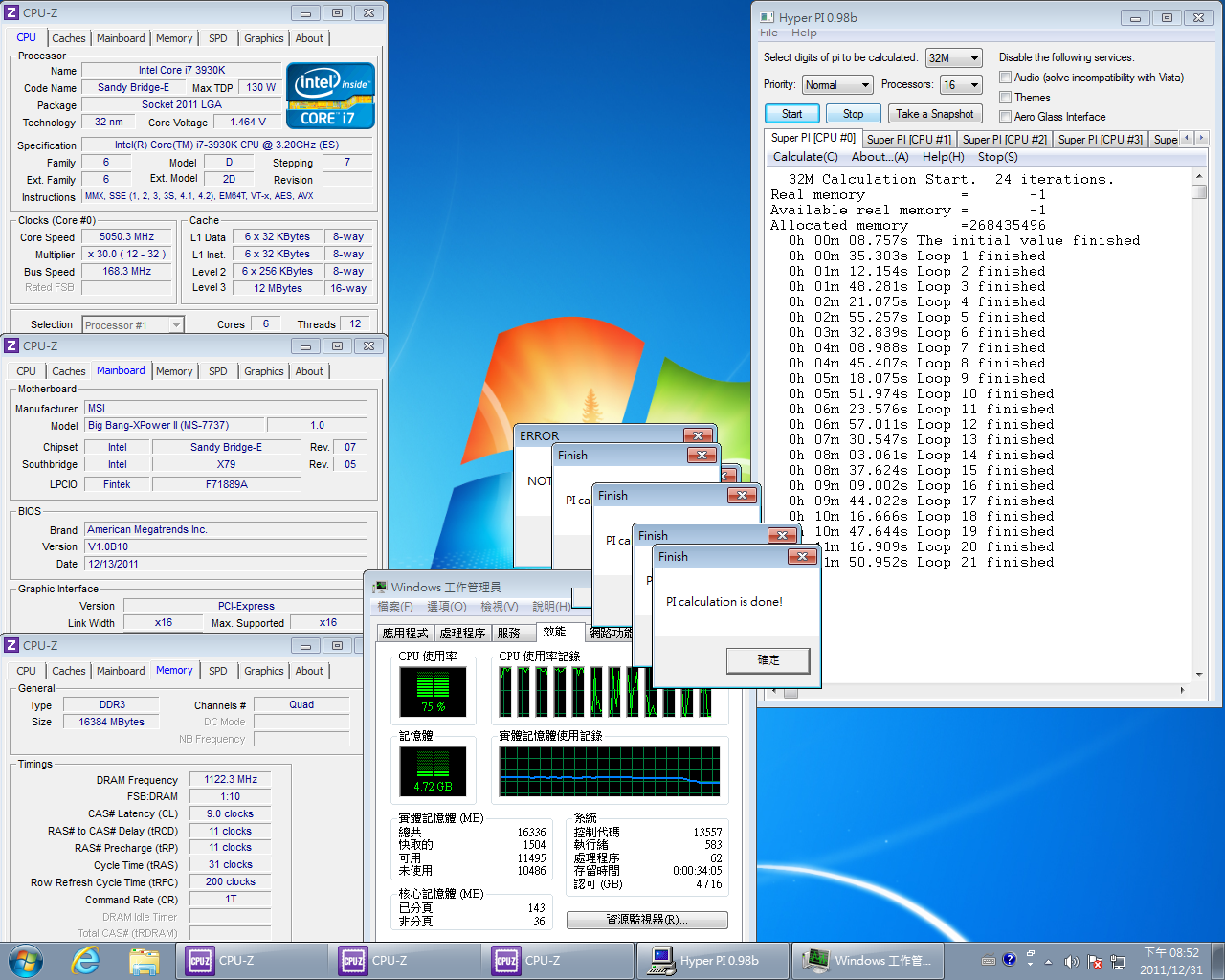1225x980 pixels.
Task: Click the keyboard icon in the system tray
Action: pyautogui.click(x=989, y=961)
